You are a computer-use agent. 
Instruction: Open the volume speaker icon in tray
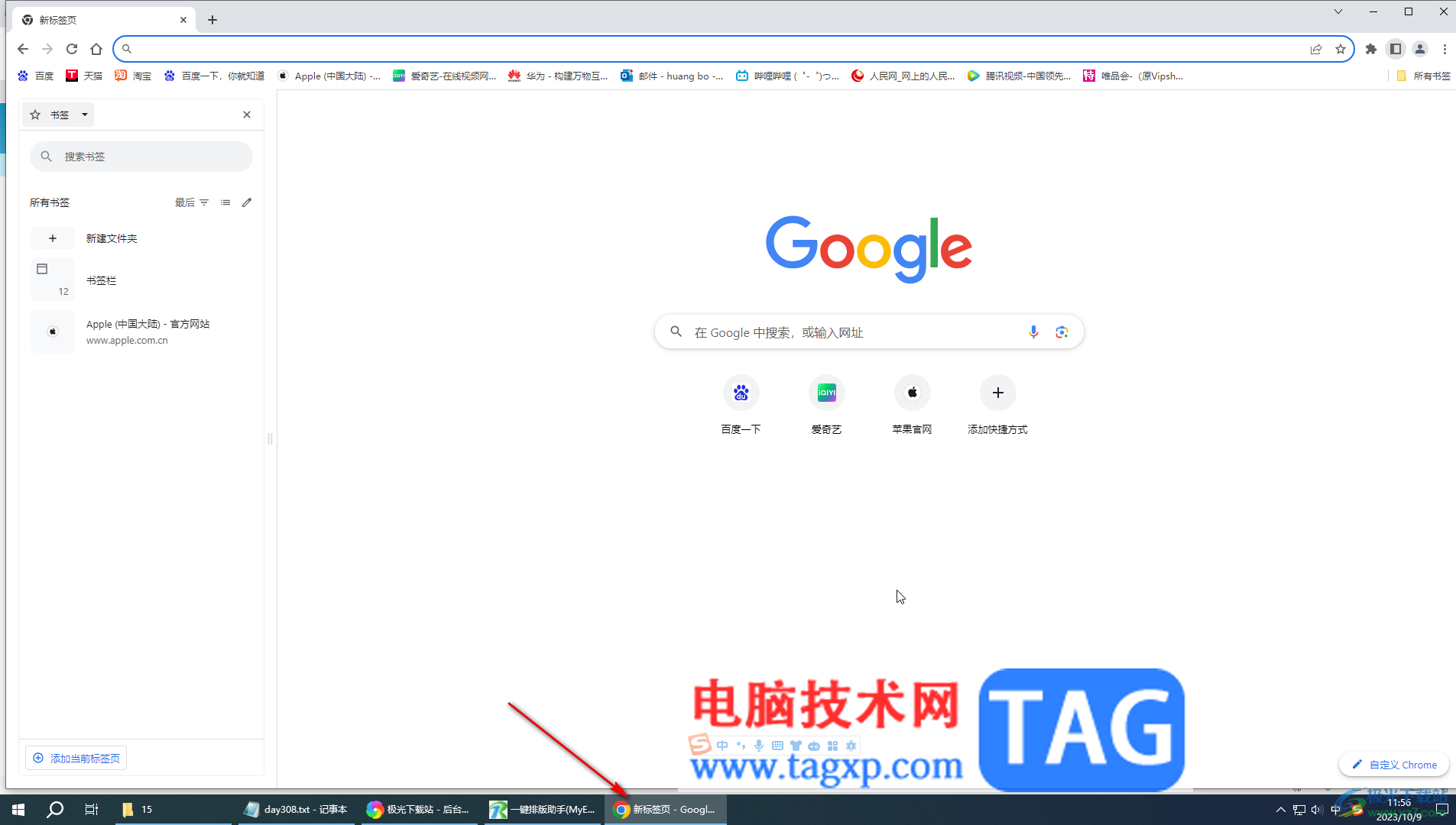click(x=1316, y=810)
